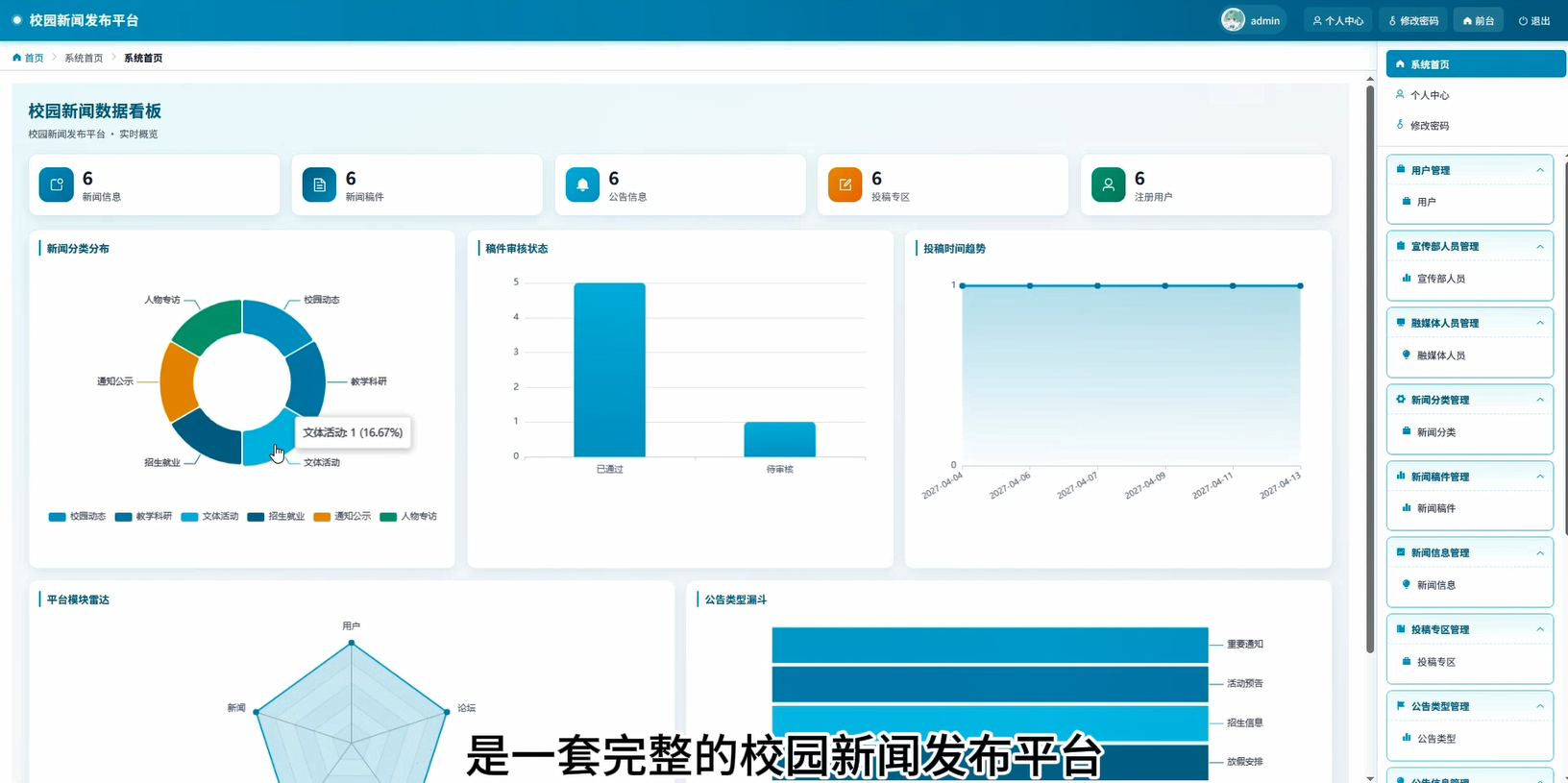Screen dimensions: 1568x783
Task: Toggle the 人物专访 legend entry
Action: (x=409, y=517)
